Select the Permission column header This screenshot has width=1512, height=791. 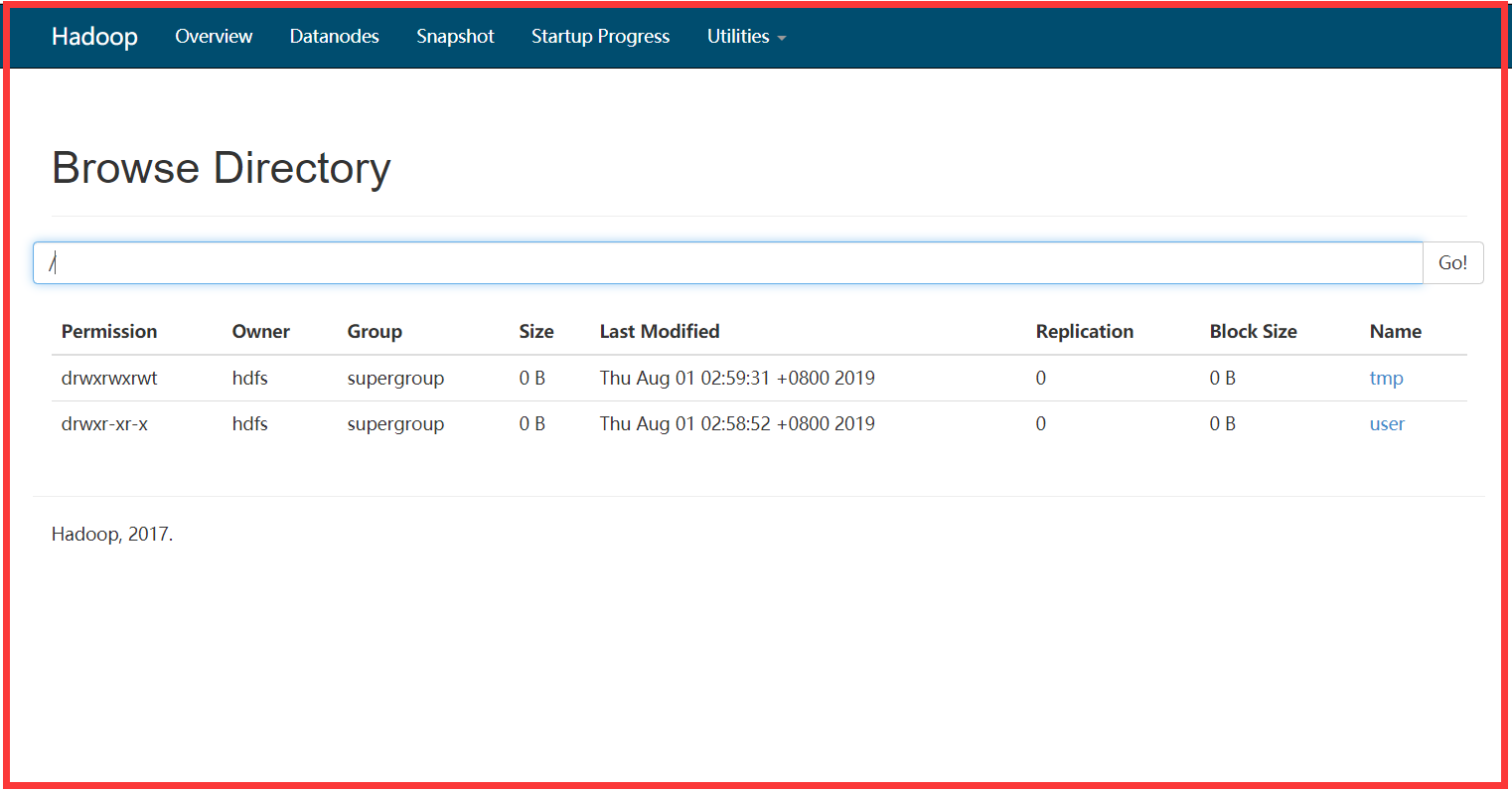point(109,332)
